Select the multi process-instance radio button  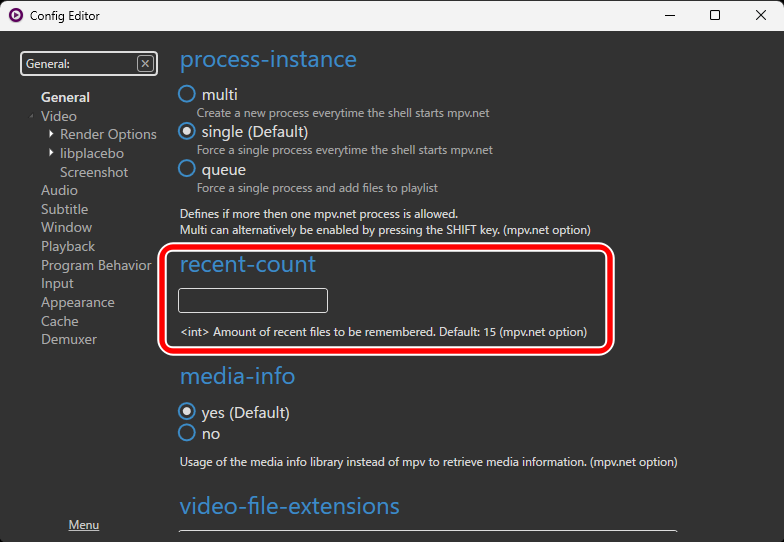pyautogui.click(x=186, y=94)
